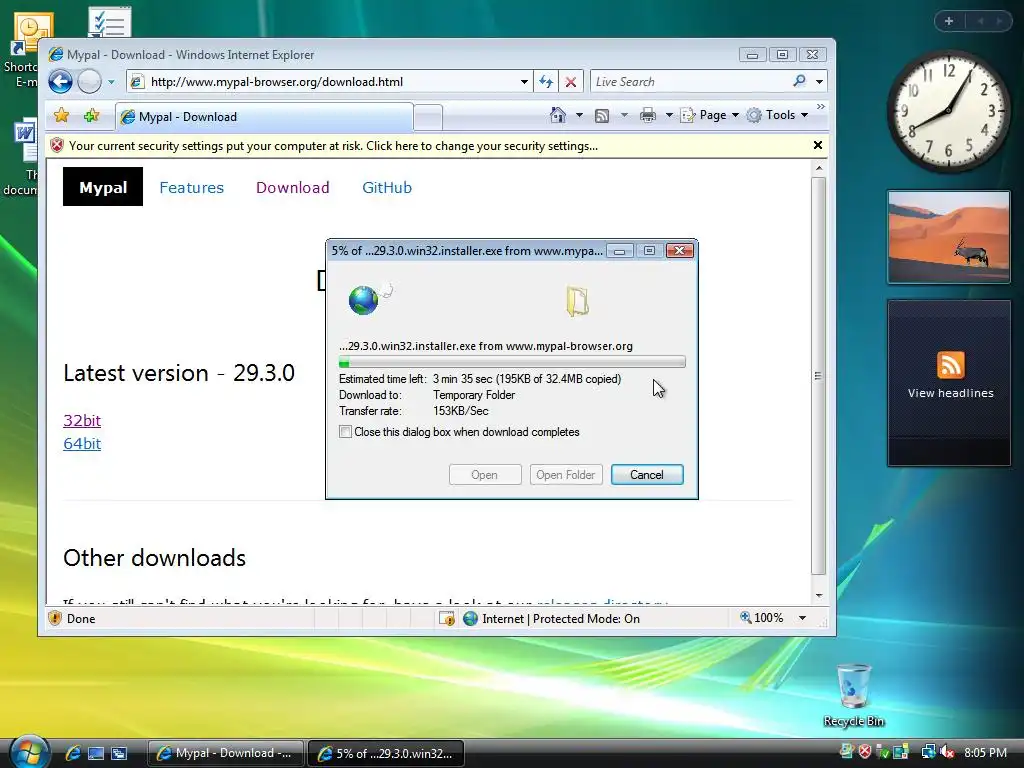Check Close this dialog box when download completes
The height and width of the screenshot is (768, 1024).
pos(345,432)
